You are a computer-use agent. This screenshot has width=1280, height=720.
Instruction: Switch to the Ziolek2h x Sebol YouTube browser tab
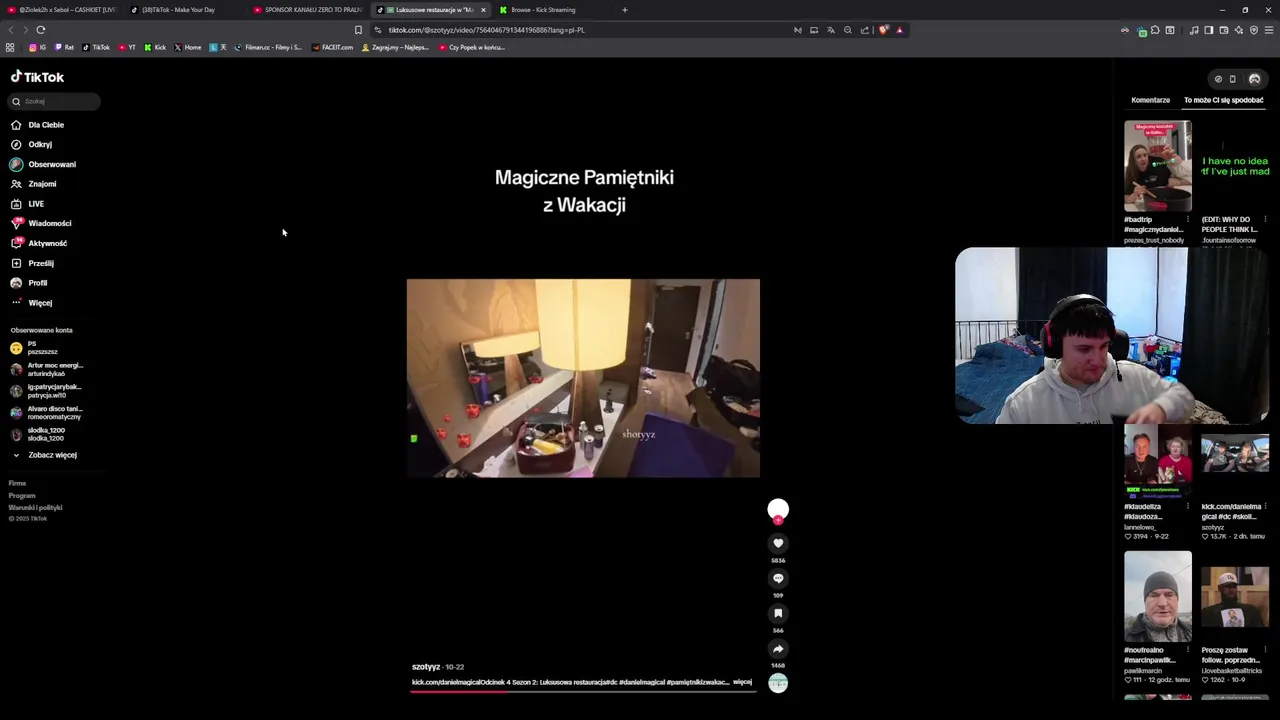(x=62, y=10)
